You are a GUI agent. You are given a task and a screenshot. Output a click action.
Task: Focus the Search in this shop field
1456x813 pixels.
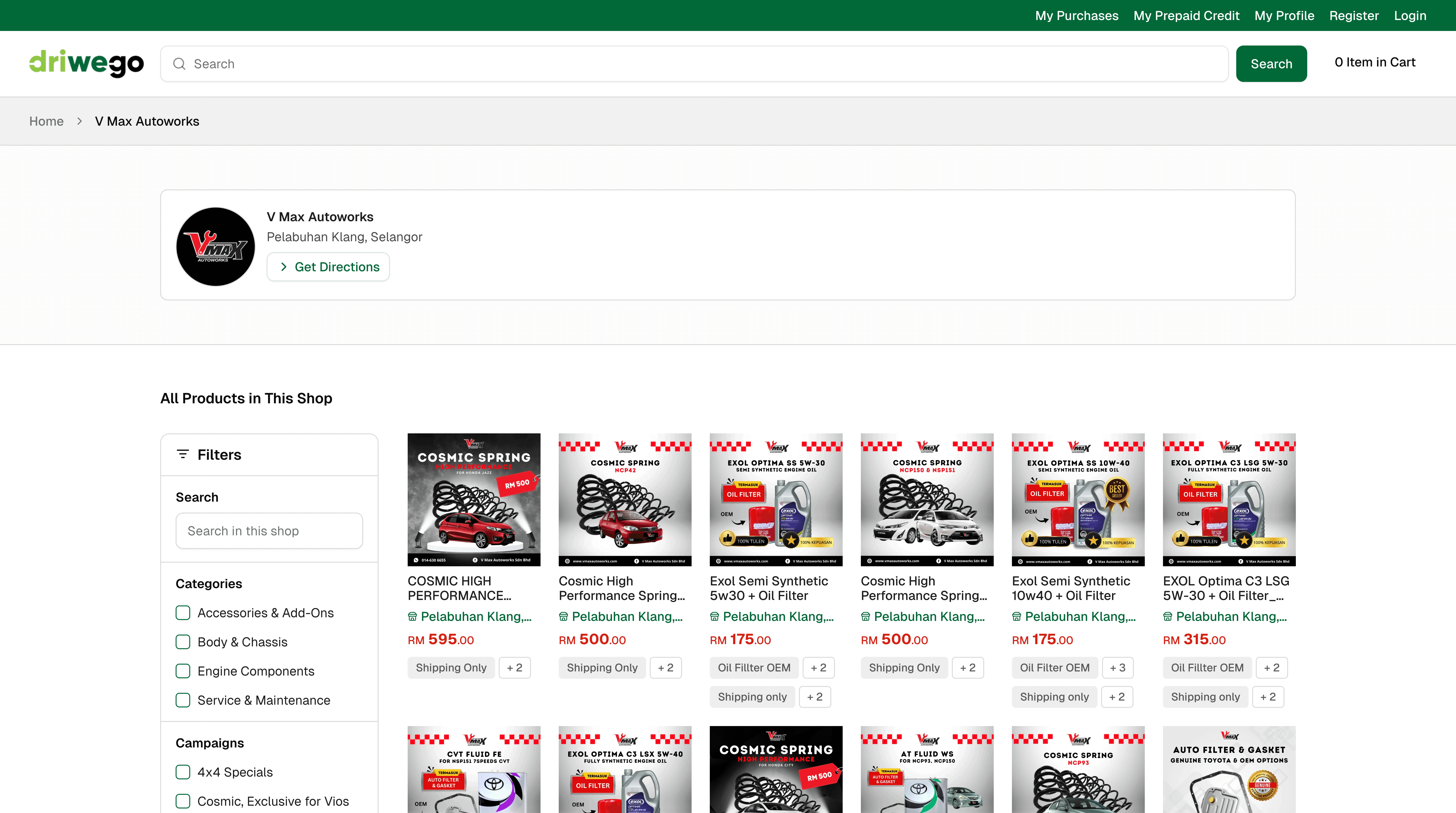click(x=269, y=531)
